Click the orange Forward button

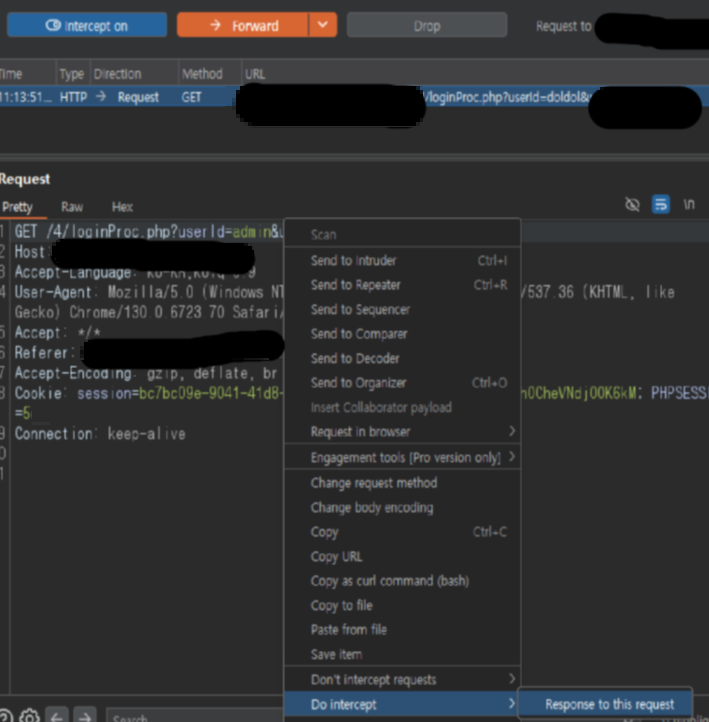tap(243, 25)
